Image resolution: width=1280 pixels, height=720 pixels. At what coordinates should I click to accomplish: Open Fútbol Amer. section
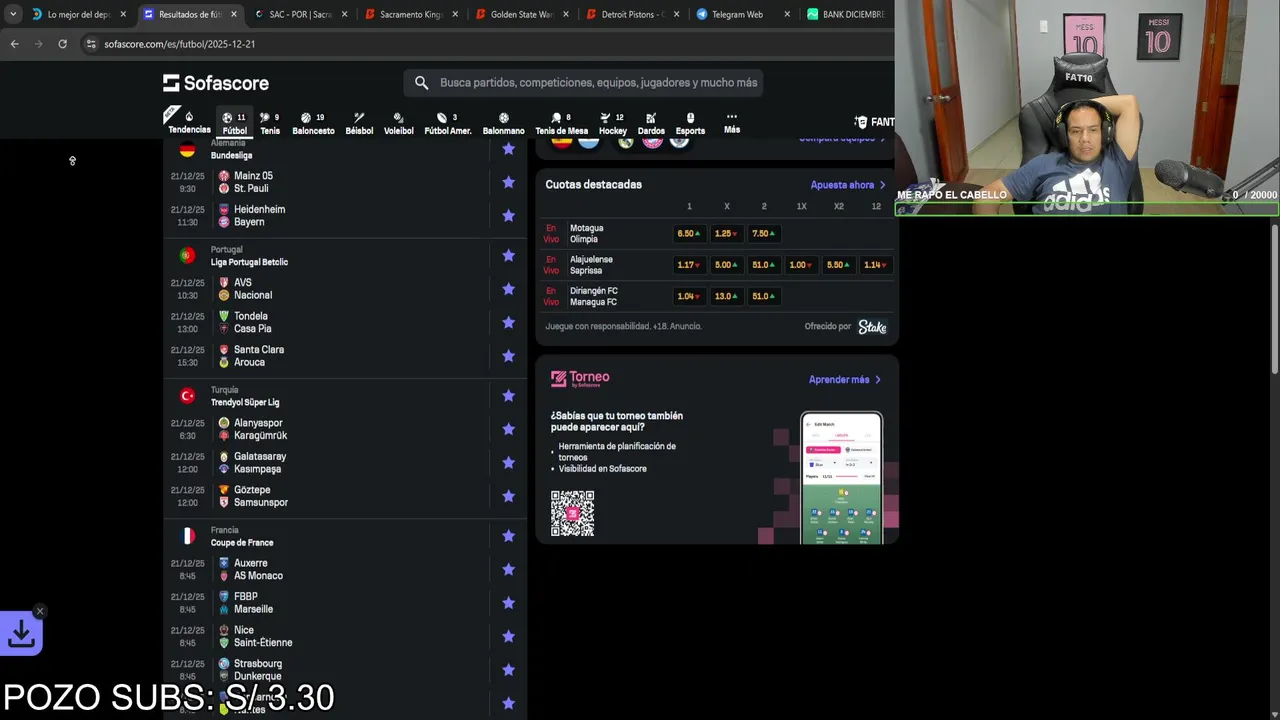(x=447, y=122)
